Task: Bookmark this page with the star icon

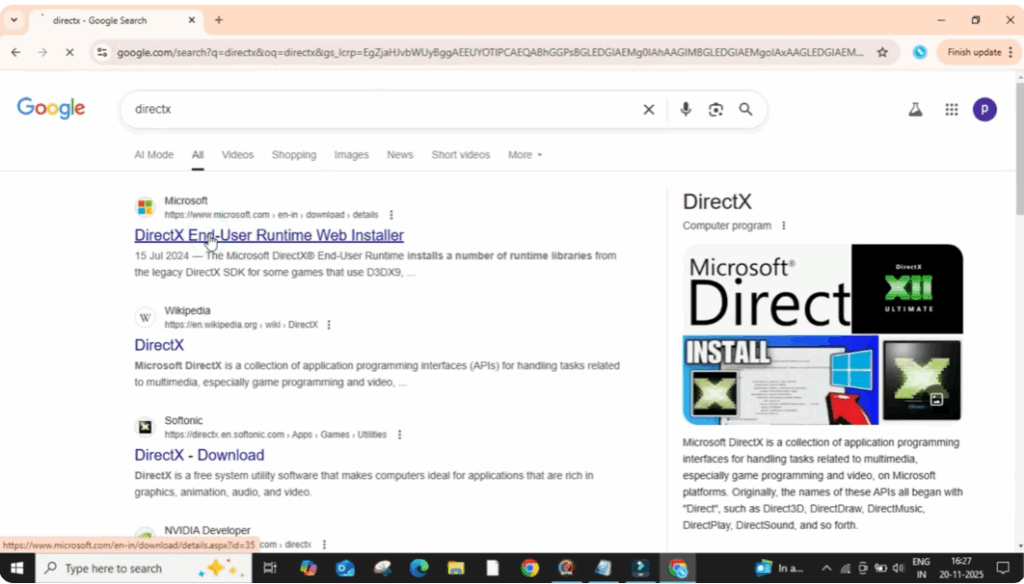Action: (x=884, y=51)
